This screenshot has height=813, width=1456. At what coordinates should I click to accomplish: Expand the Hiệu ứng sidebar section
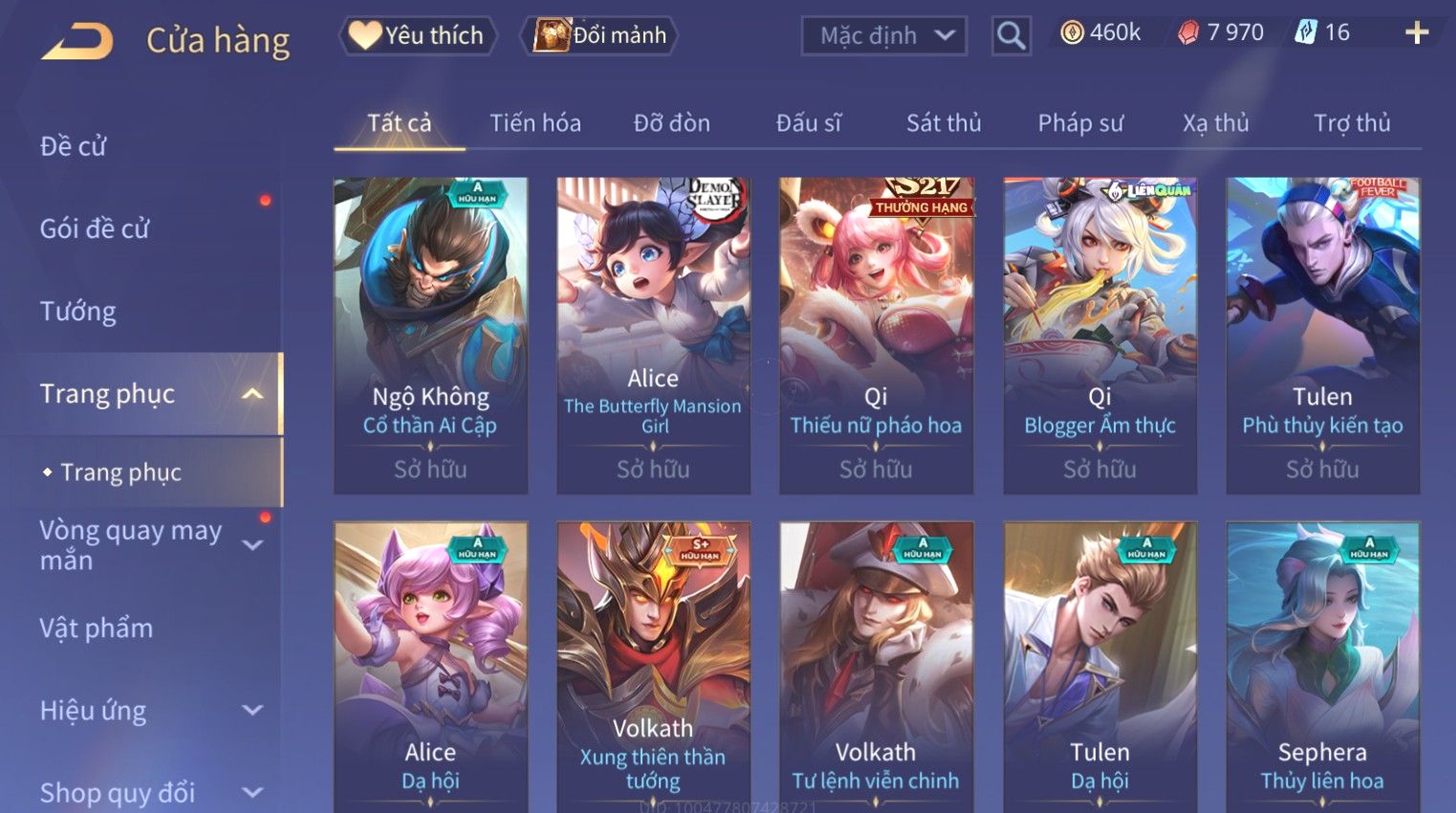(x=252, y=711)
